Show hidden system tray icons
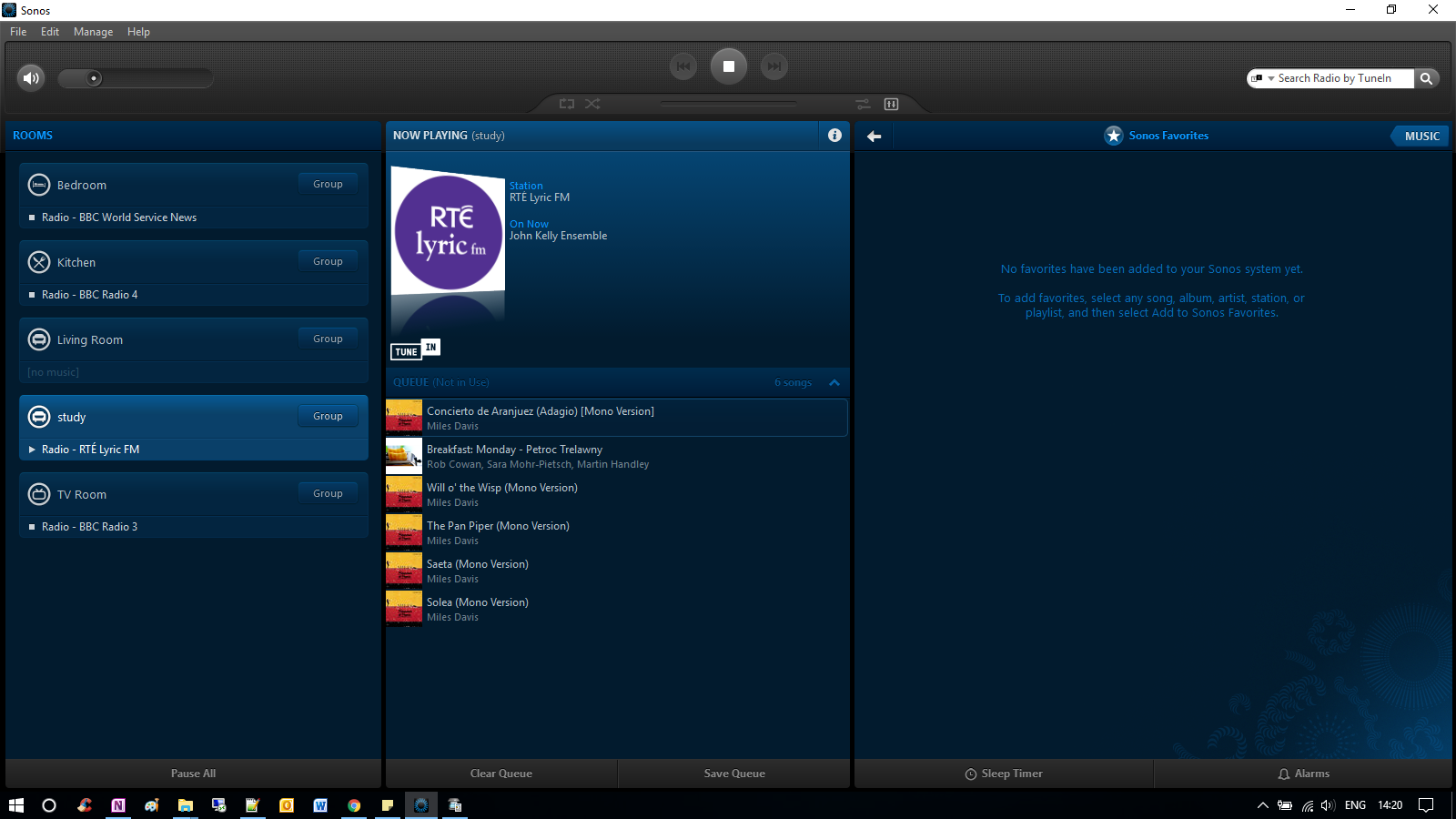This screenshot has height=819, width=1456. coord(1262,805)
